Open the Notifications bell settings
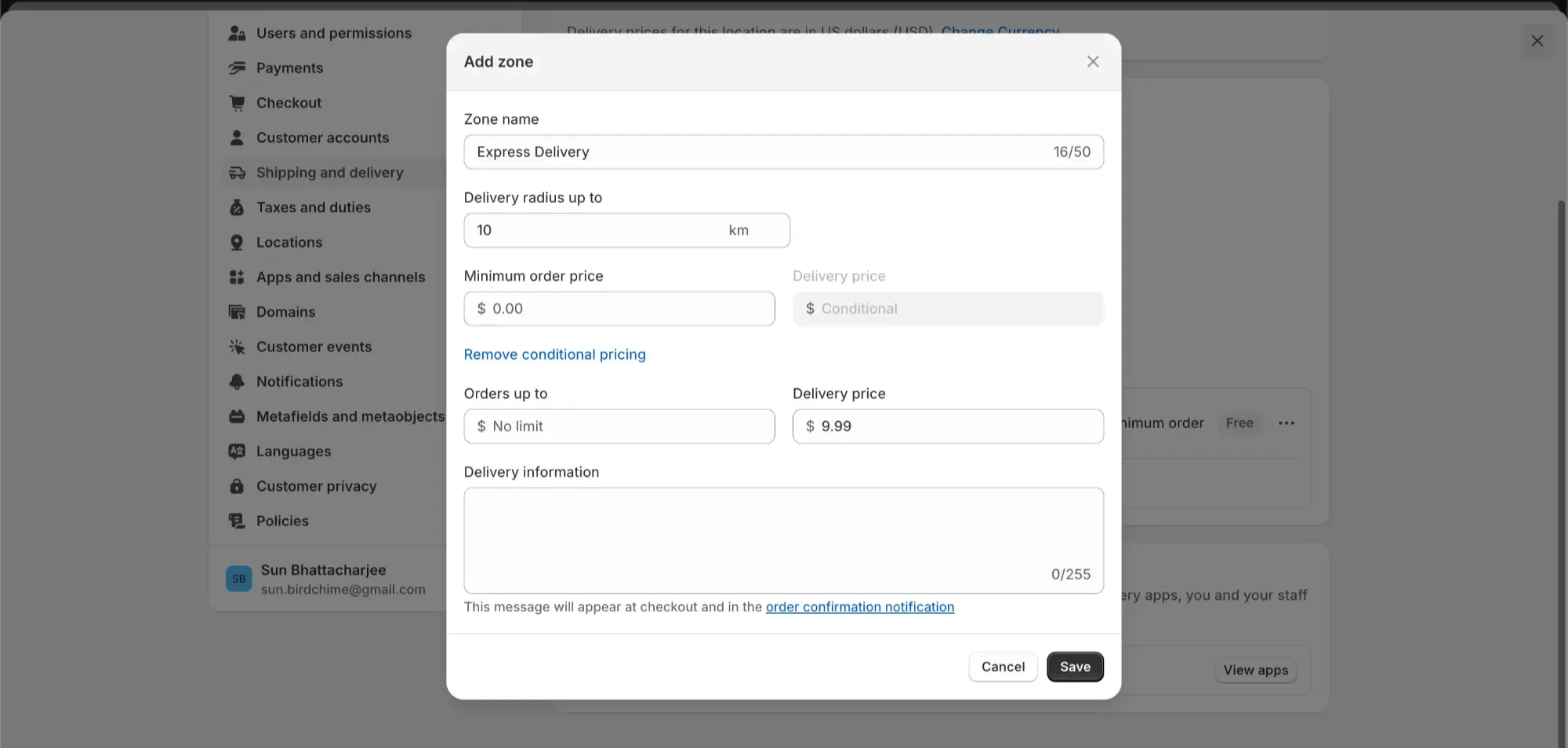 (236, 382)
